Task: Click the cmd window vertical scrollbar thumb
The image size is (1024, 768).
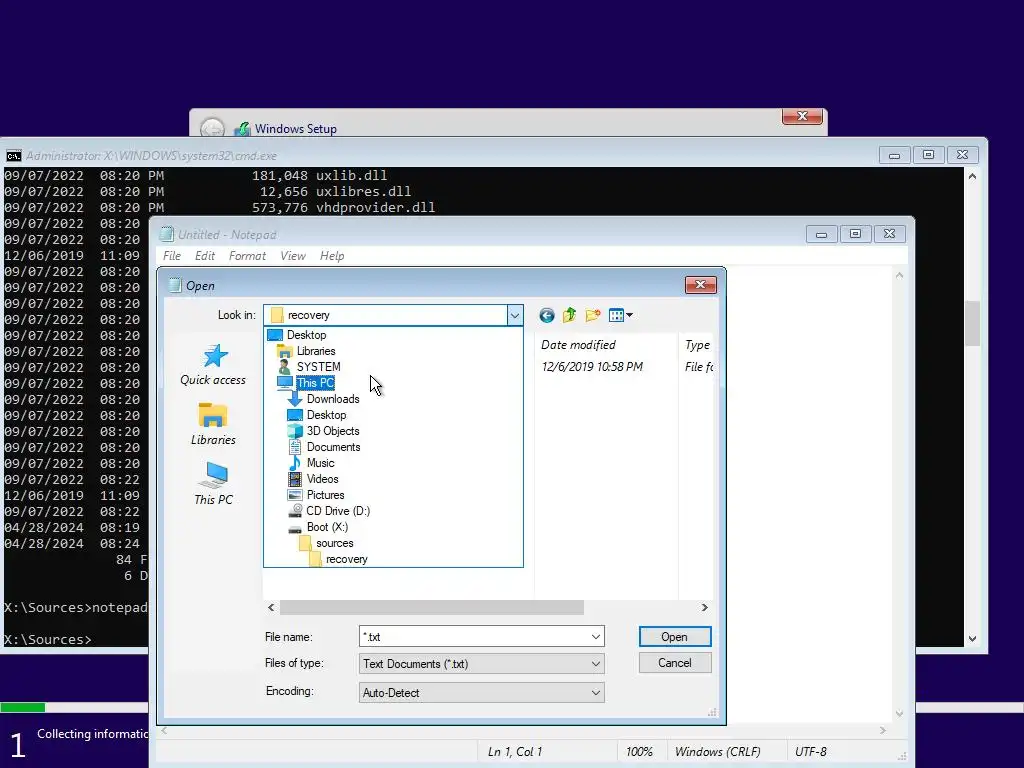Action: point(972,324)
